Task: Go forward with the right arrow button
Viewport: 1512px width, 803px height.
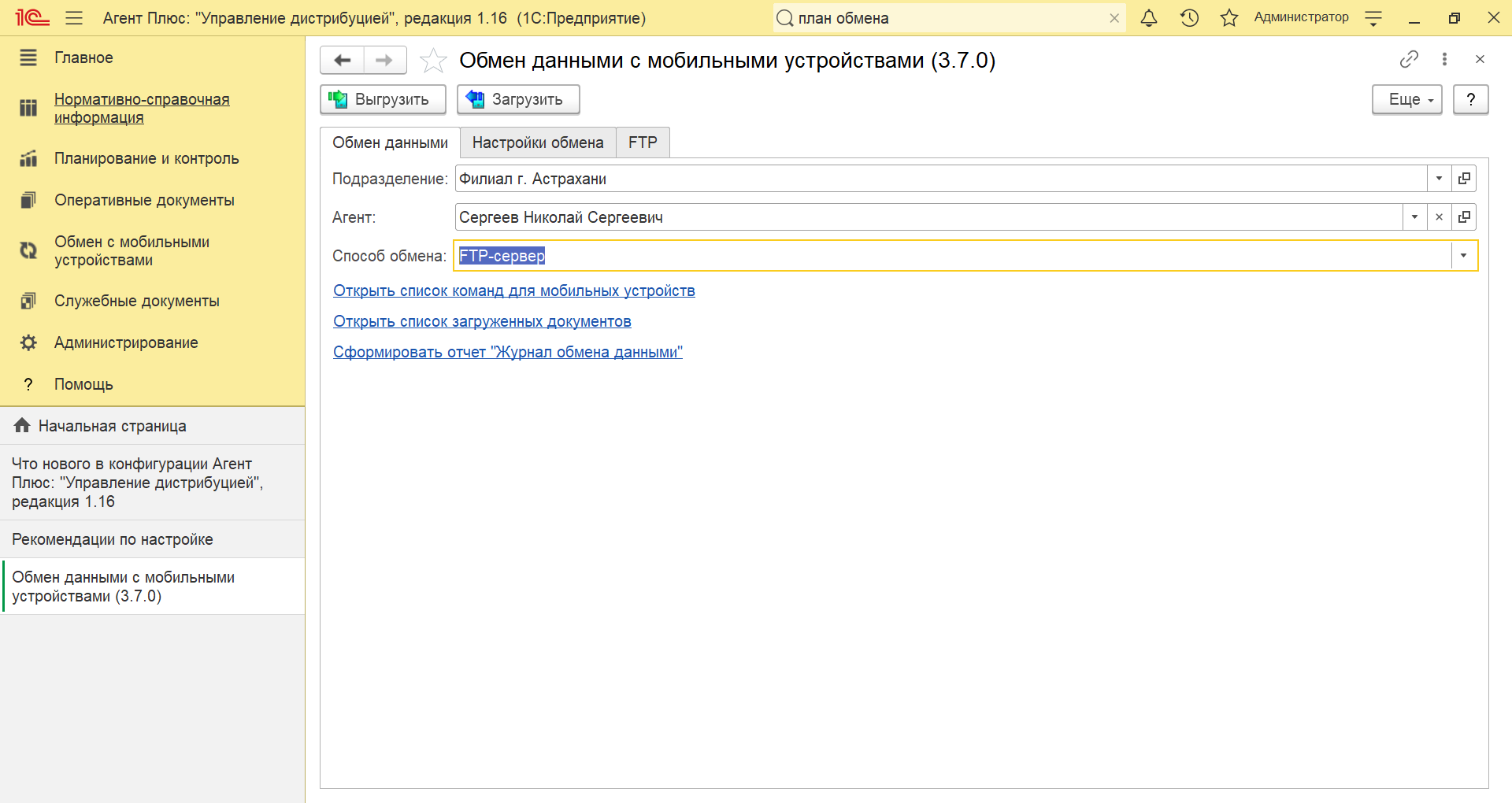Action: point(384,60)
